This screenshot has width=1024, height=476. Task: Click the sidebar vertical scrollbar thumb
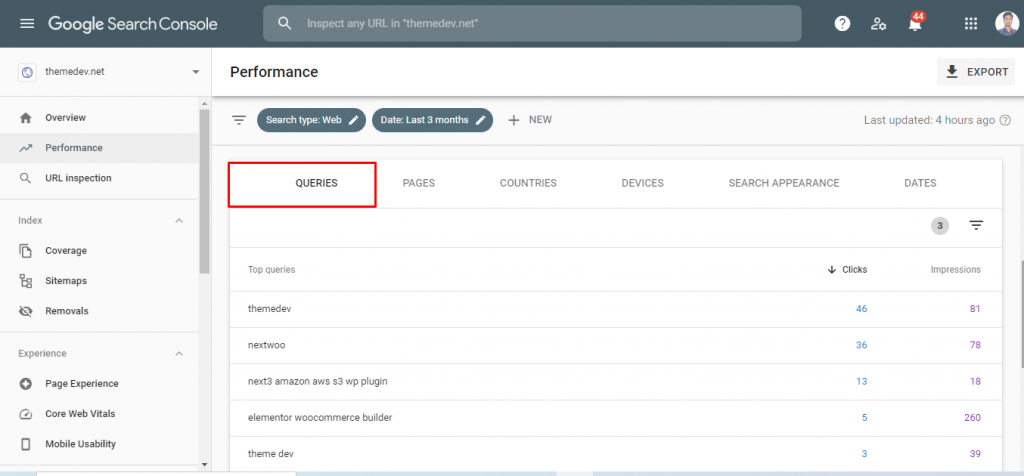click(x=204, y=191)
